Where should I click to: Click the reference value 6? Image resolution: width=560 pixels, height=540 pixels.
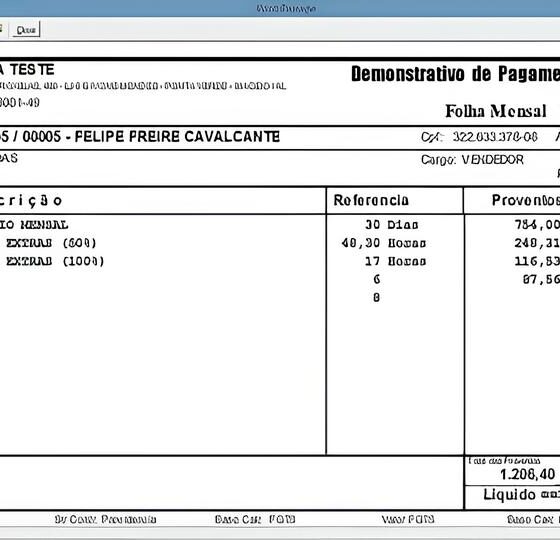coord(376,279)
